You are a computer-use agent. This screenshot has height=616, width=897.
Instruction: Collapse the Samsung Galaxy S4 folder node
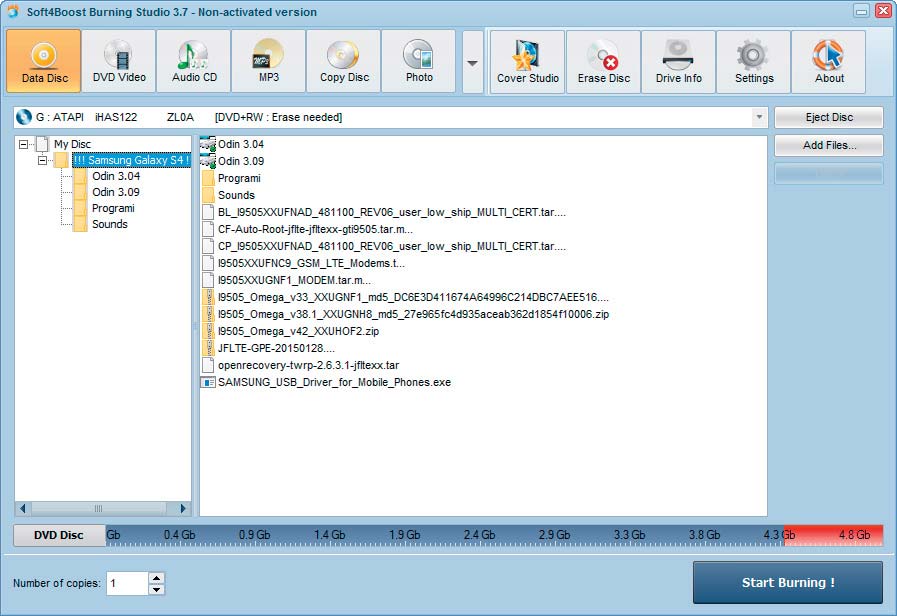(x=42, y=160)
